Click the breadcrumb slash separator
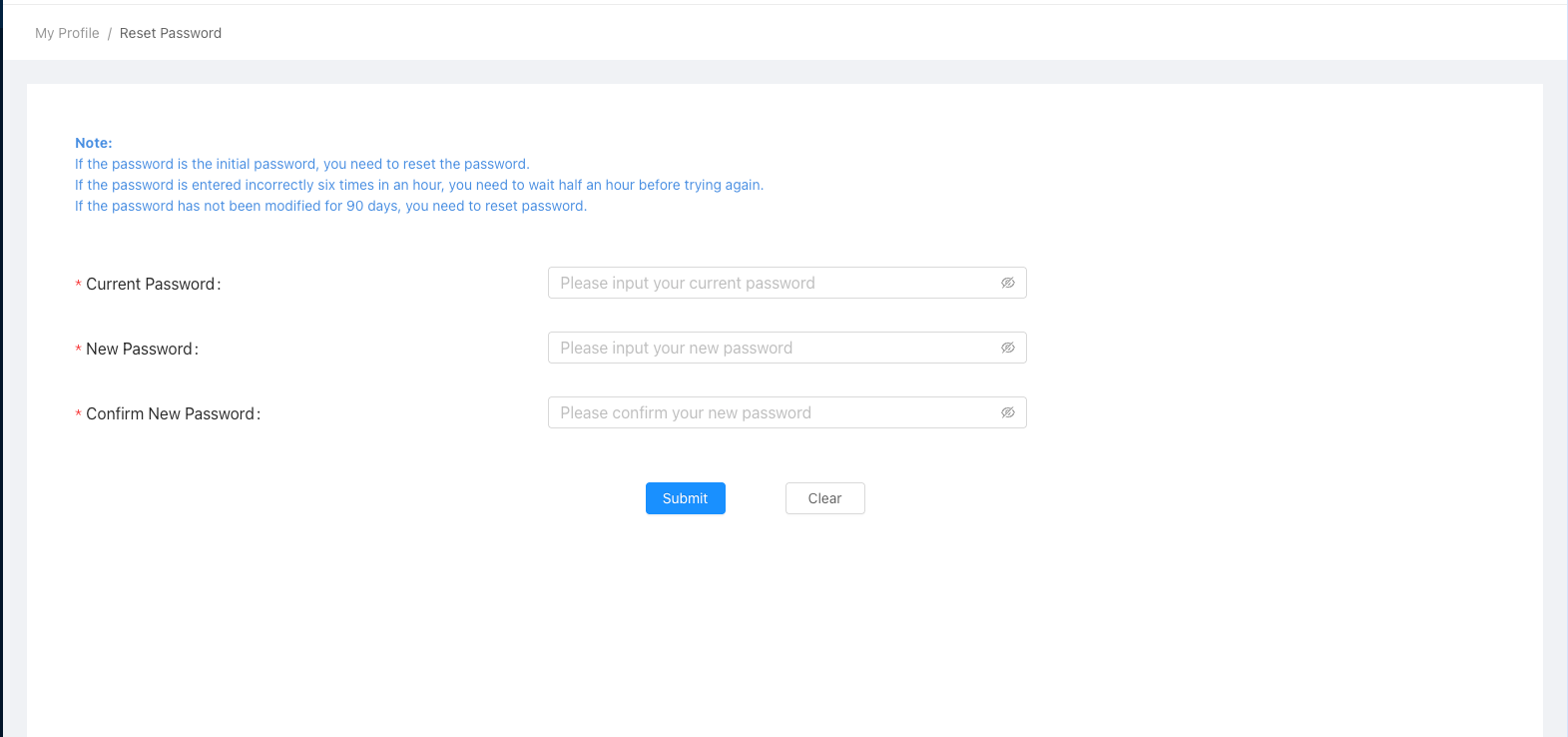The height and width of the screenshot is (737, 1568). 110,33
